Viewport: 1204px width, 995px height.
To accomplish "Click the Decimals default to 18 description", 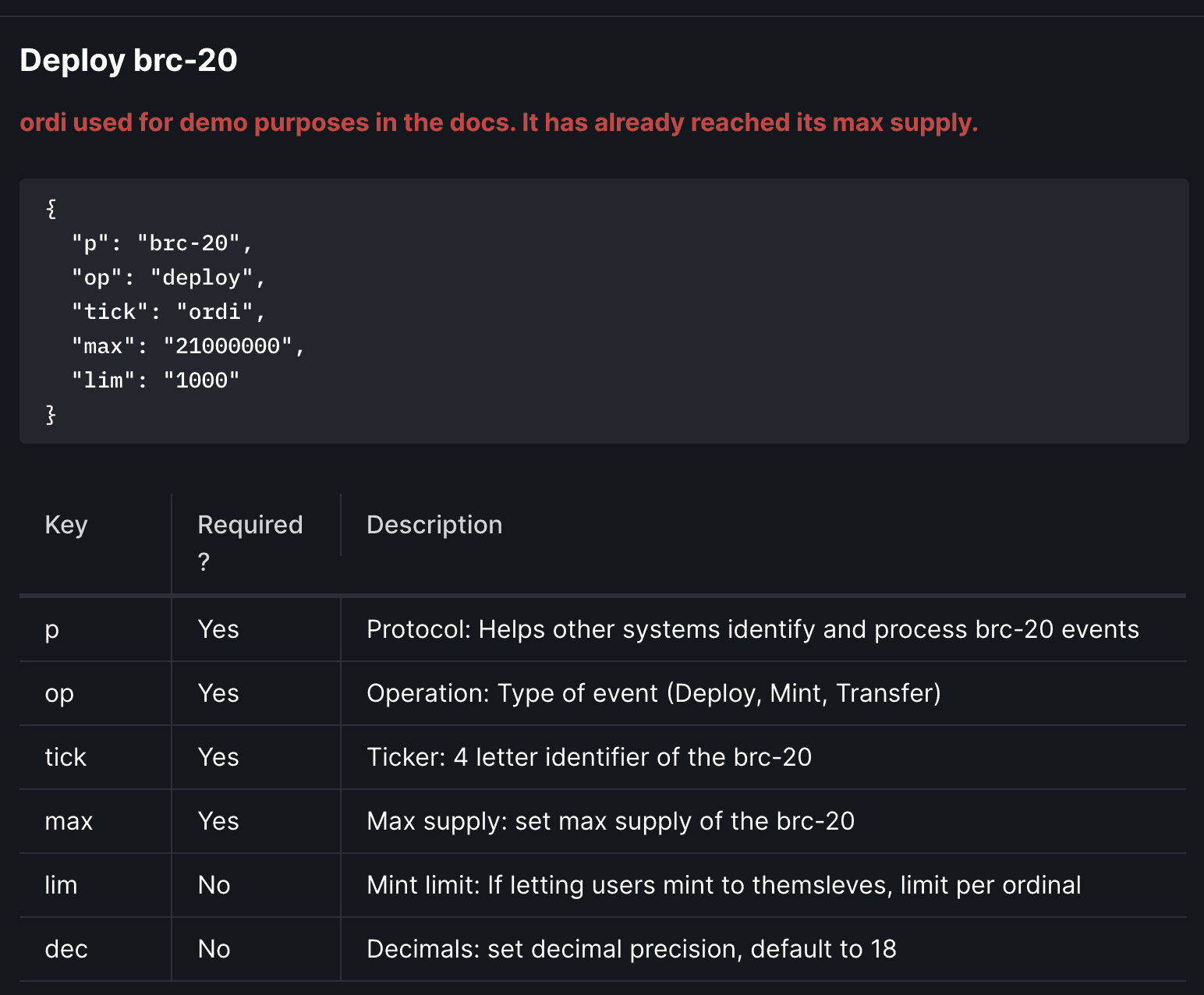I will pyautogui.click(x=632, y=949).
